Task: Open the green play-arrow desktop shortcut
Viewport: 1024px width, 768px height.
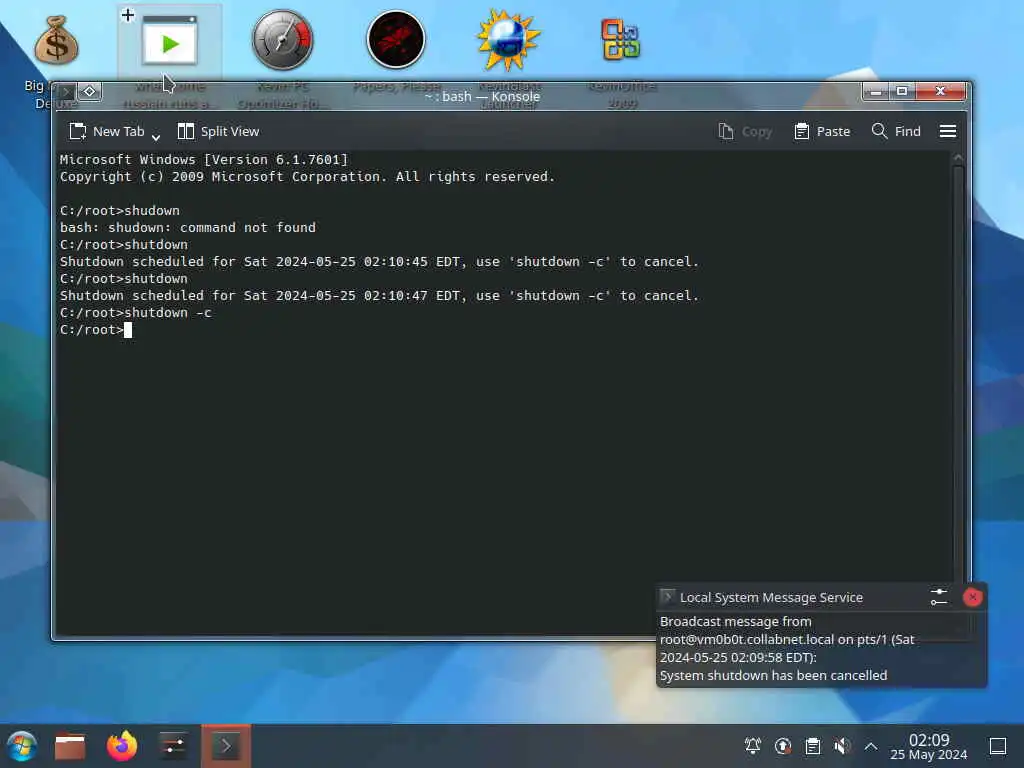Action: click(x=169, y=40)
